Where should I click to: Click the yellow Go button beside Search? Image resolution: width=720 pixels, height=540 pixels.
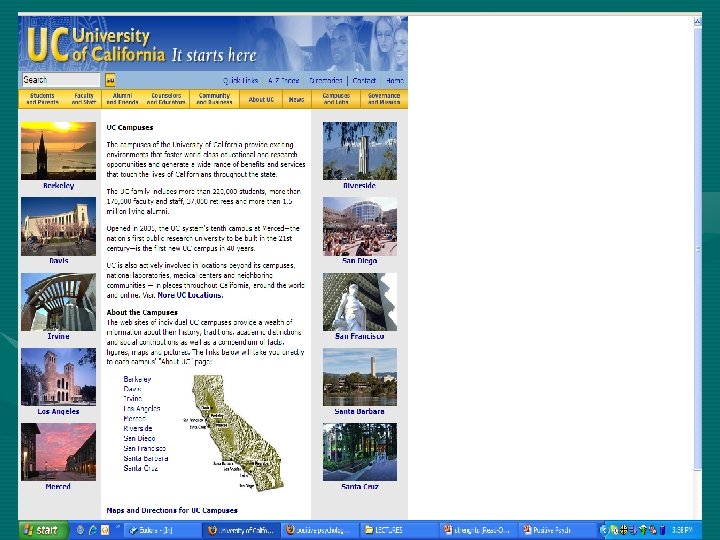(x=110, y=80)
